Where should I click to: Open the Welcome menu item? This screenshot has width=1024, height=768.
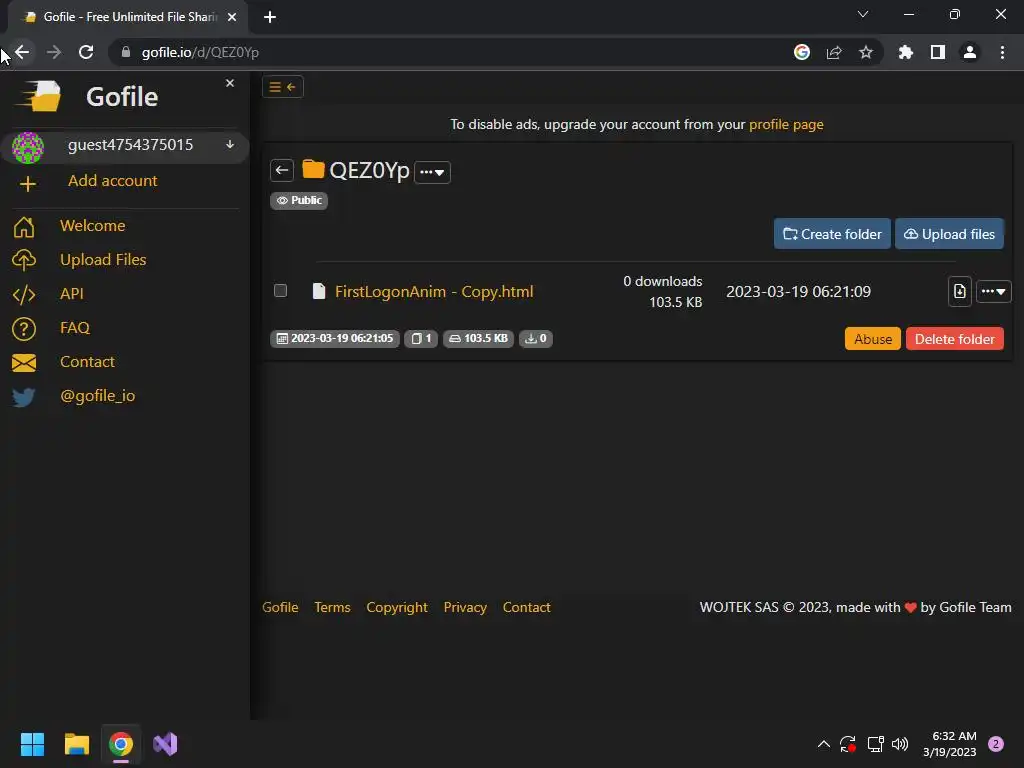point(93,225)
